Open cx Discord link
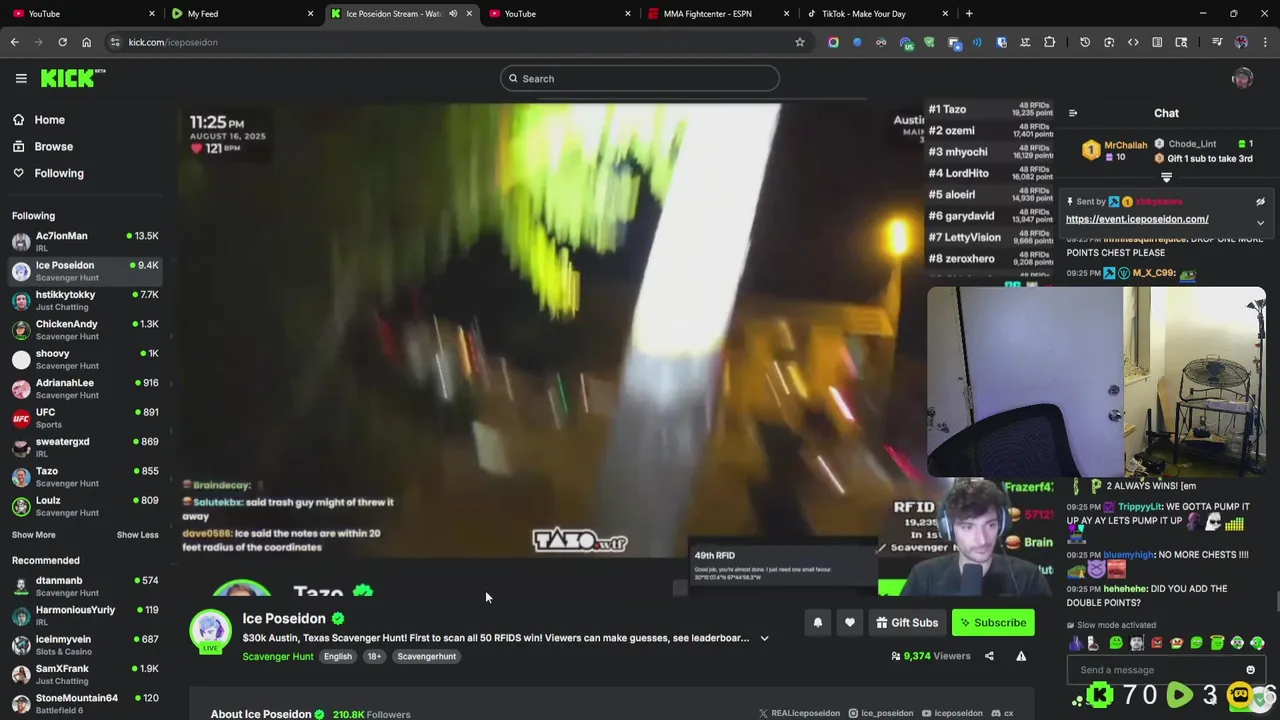The width and height of the screenshot is (1280, 720). pyautogui.click(x=1002, y=714)
